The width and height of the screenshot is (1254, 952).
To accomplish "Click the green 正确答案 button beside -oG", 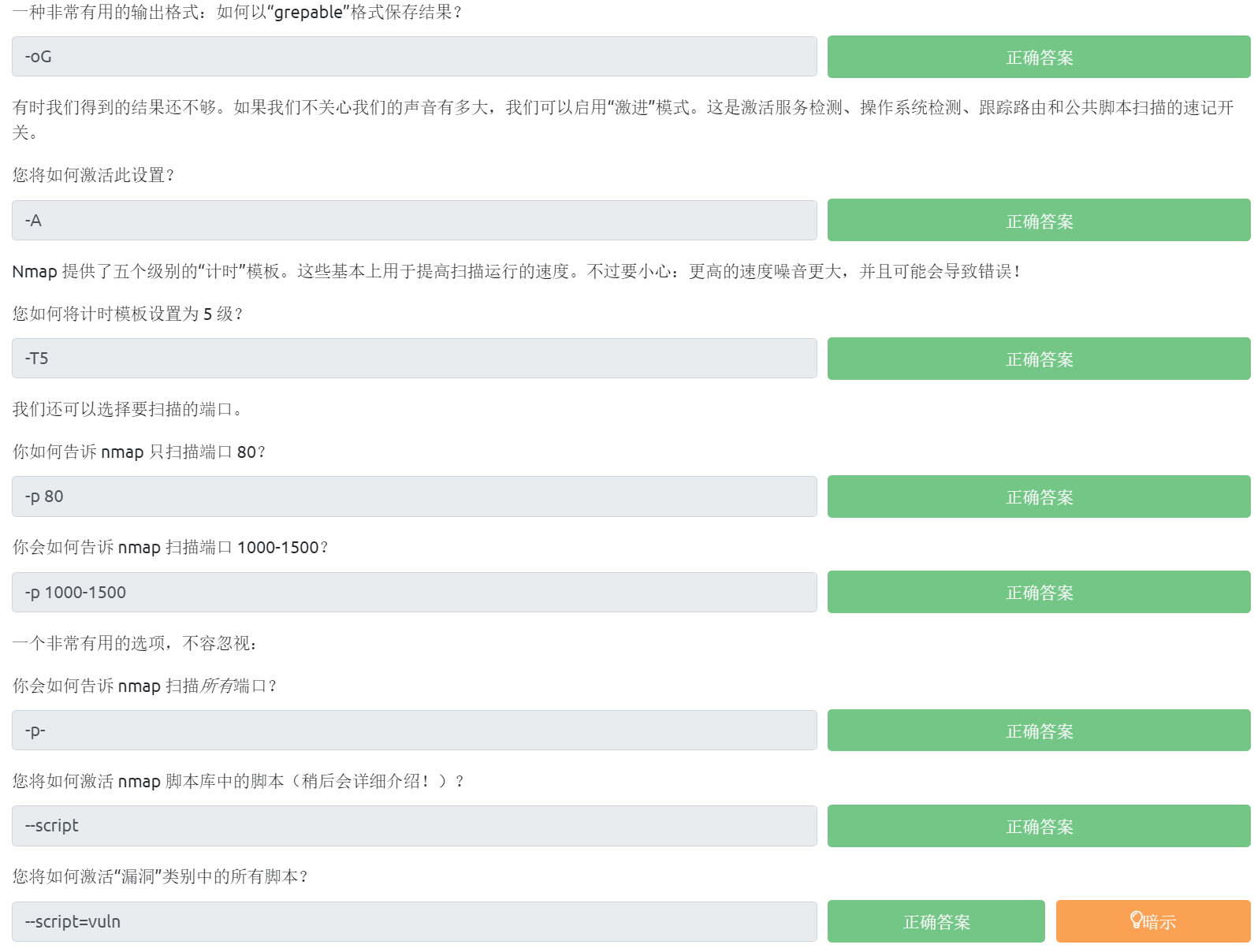I will [1039, 57].
